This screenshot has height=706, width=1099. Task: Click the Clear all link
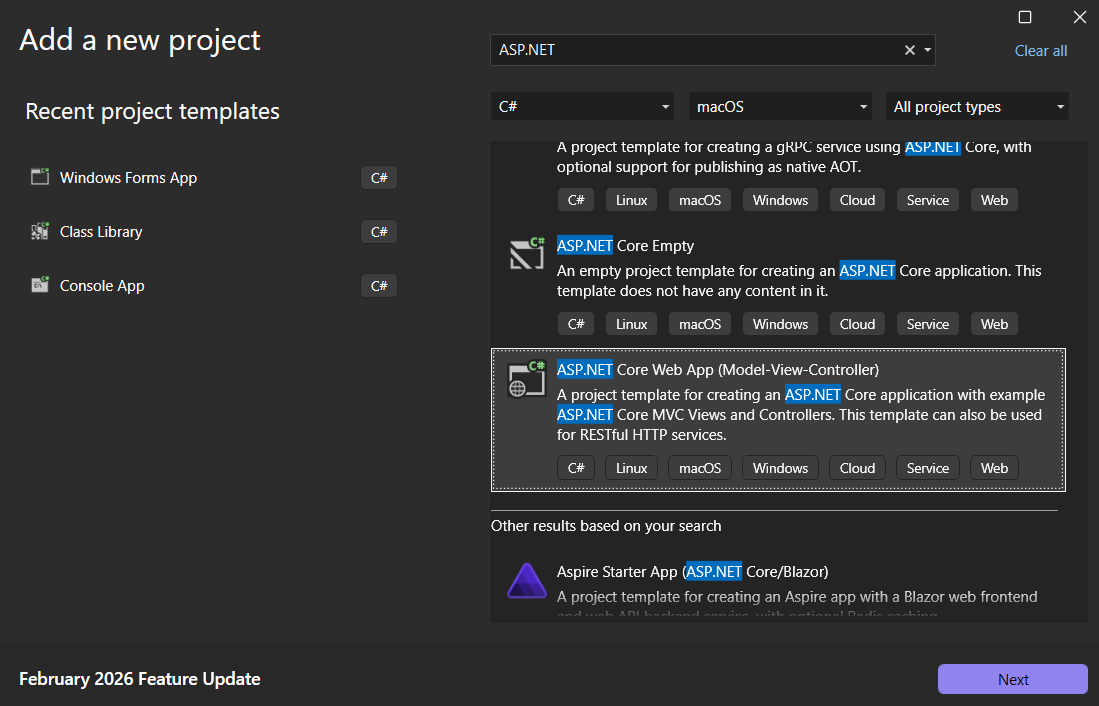[1040, 50]
